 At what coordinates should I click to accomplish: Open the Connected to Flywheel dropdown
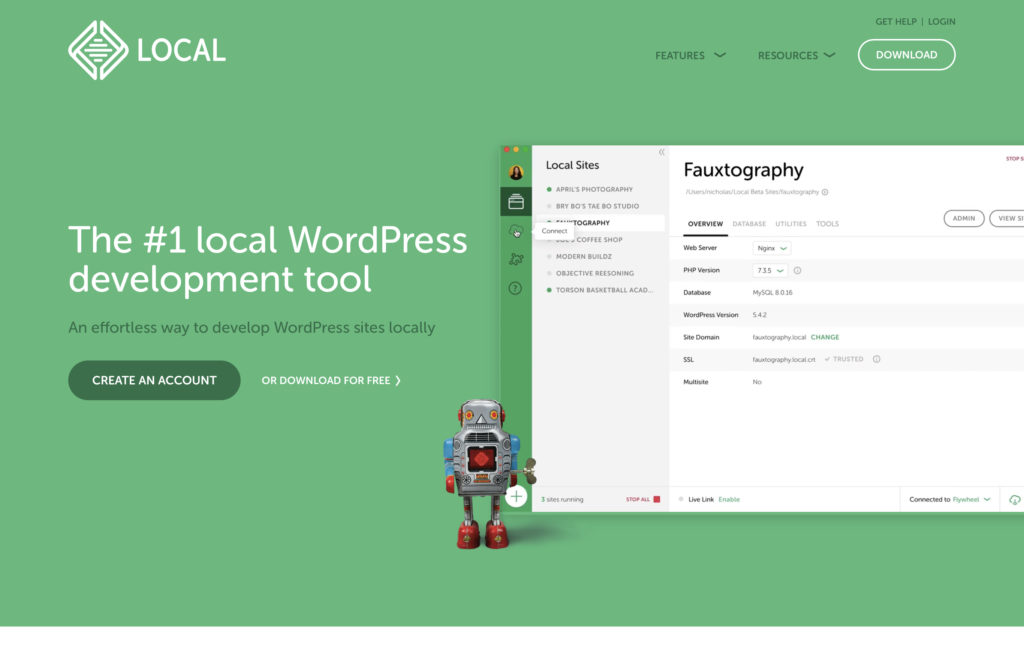click(x=950, y=500)
